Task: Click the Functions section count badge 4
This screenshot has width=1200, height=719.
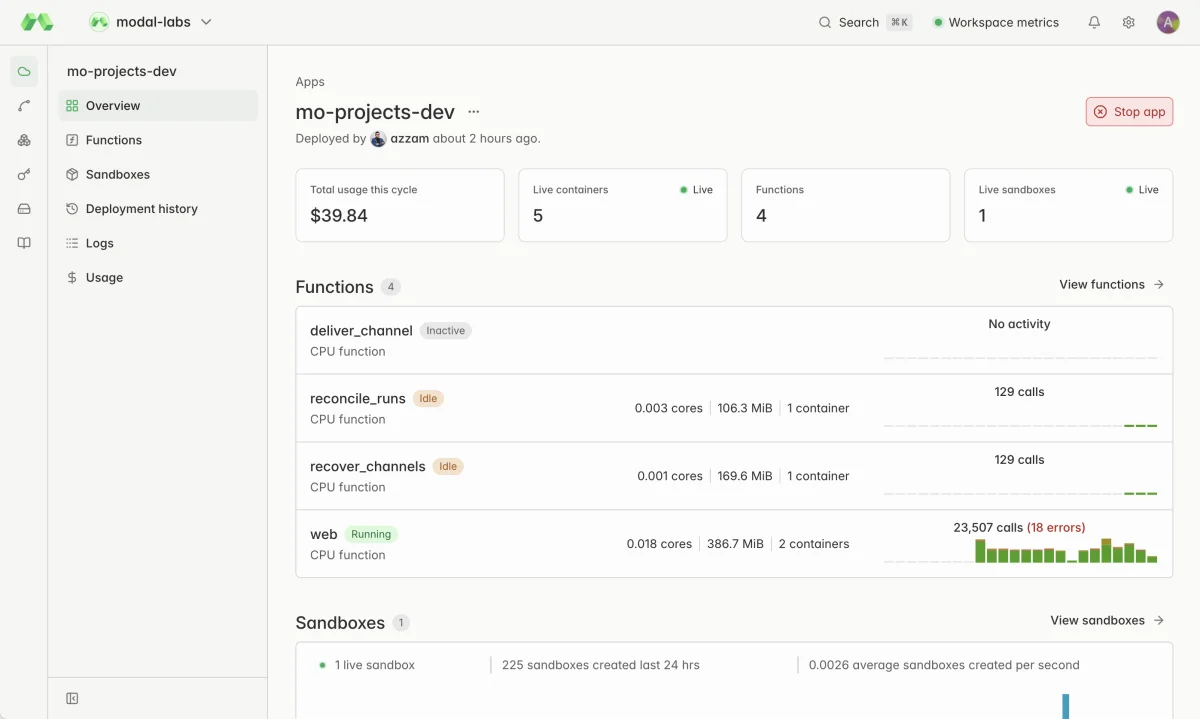Action: (x=391, y=287)
